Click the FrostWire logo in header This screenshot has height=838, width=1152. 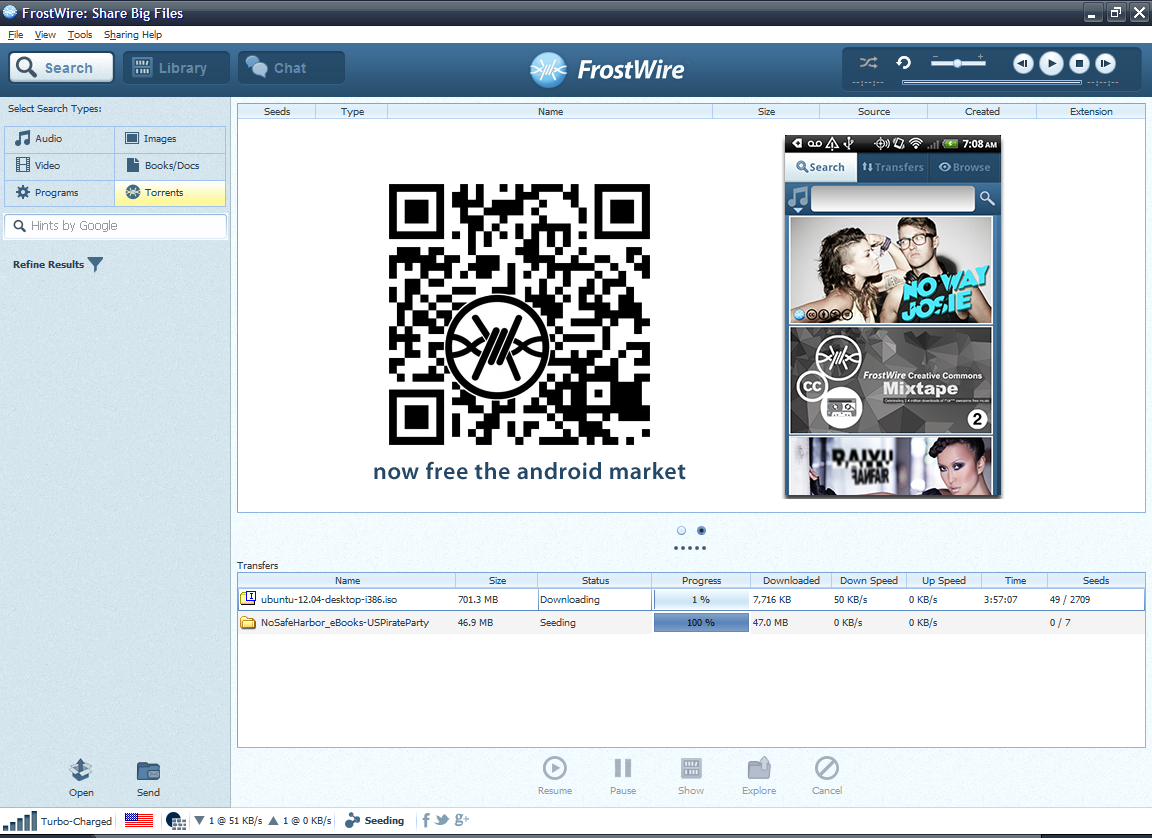607,70
